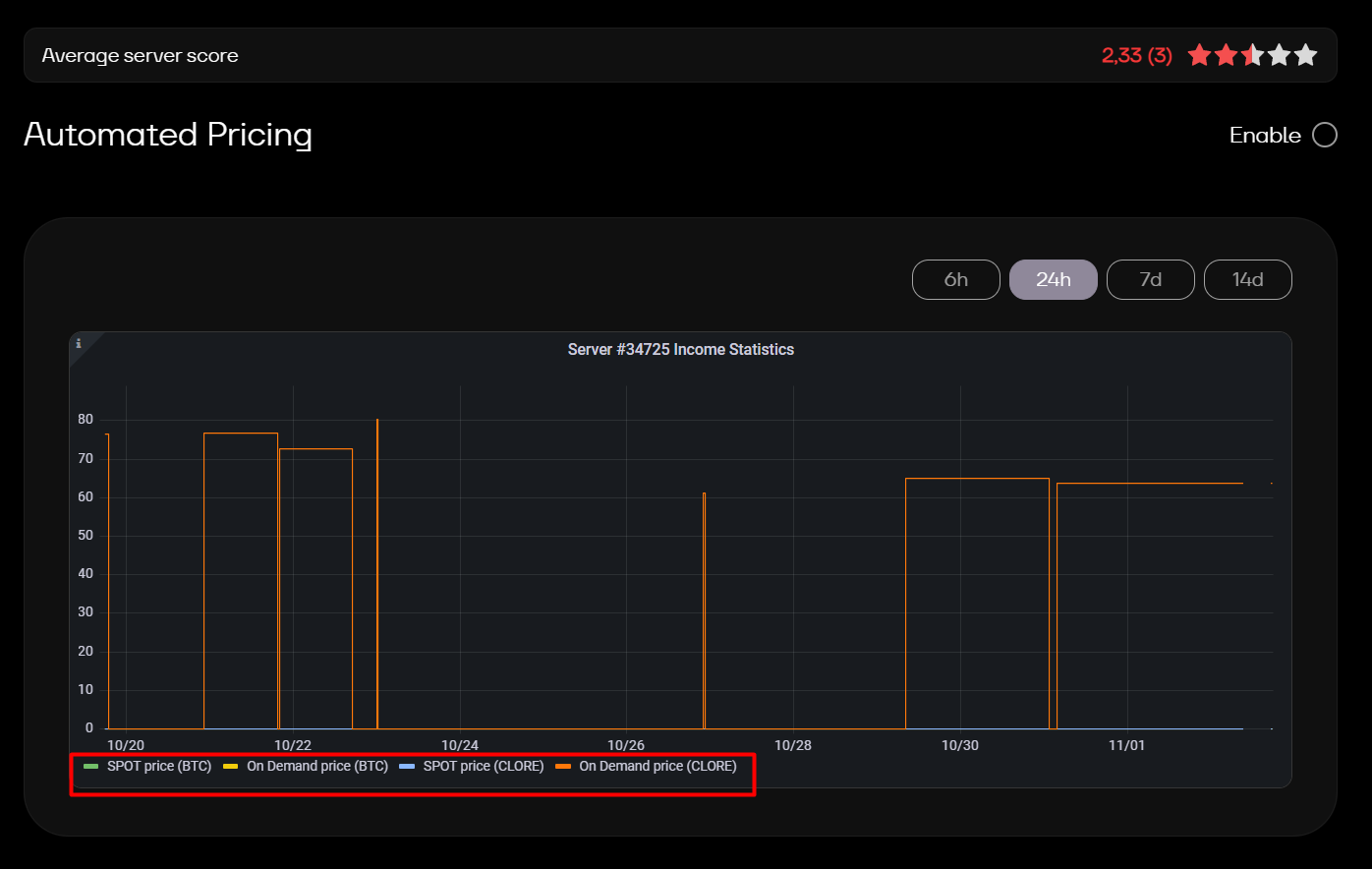Screen dimensions: 1372x869
Task: Click the first red rating star
Action: [1199, 55]
